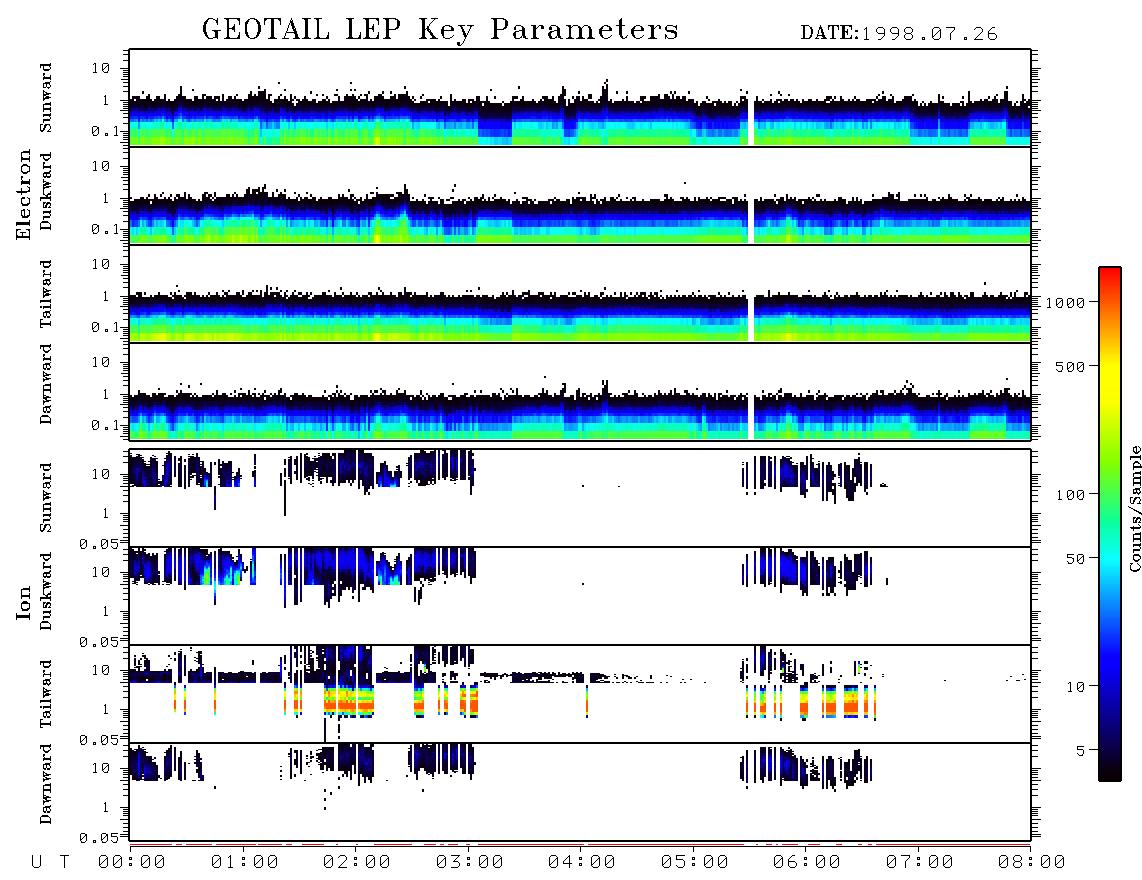Click the "03:00" time tick label
The image size is (1142, 880).
click(x=470, y=863)
